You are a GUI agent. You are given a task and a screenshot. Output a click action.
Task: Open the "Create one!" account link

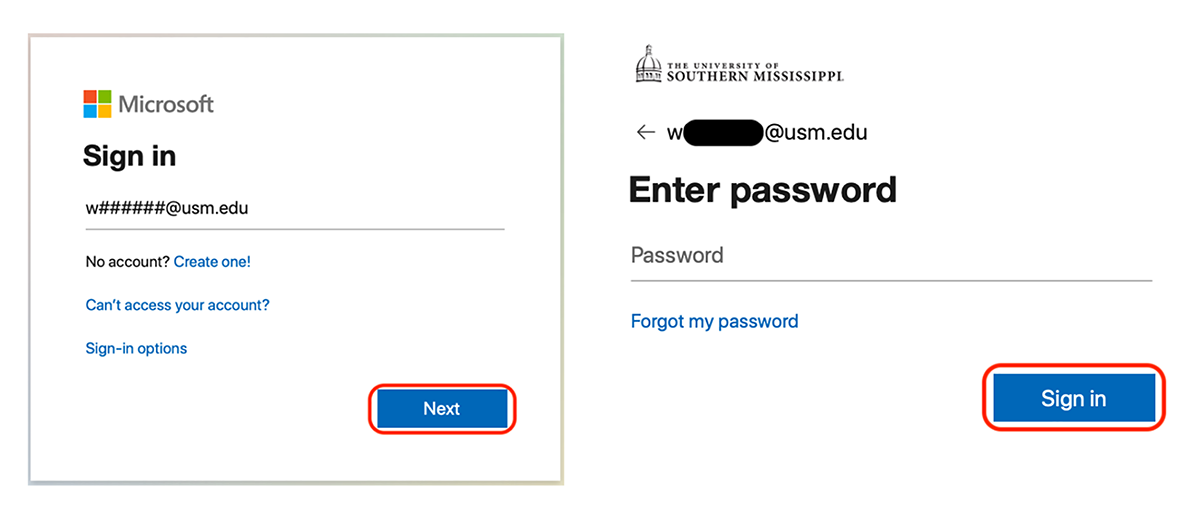tap(212, 262)
